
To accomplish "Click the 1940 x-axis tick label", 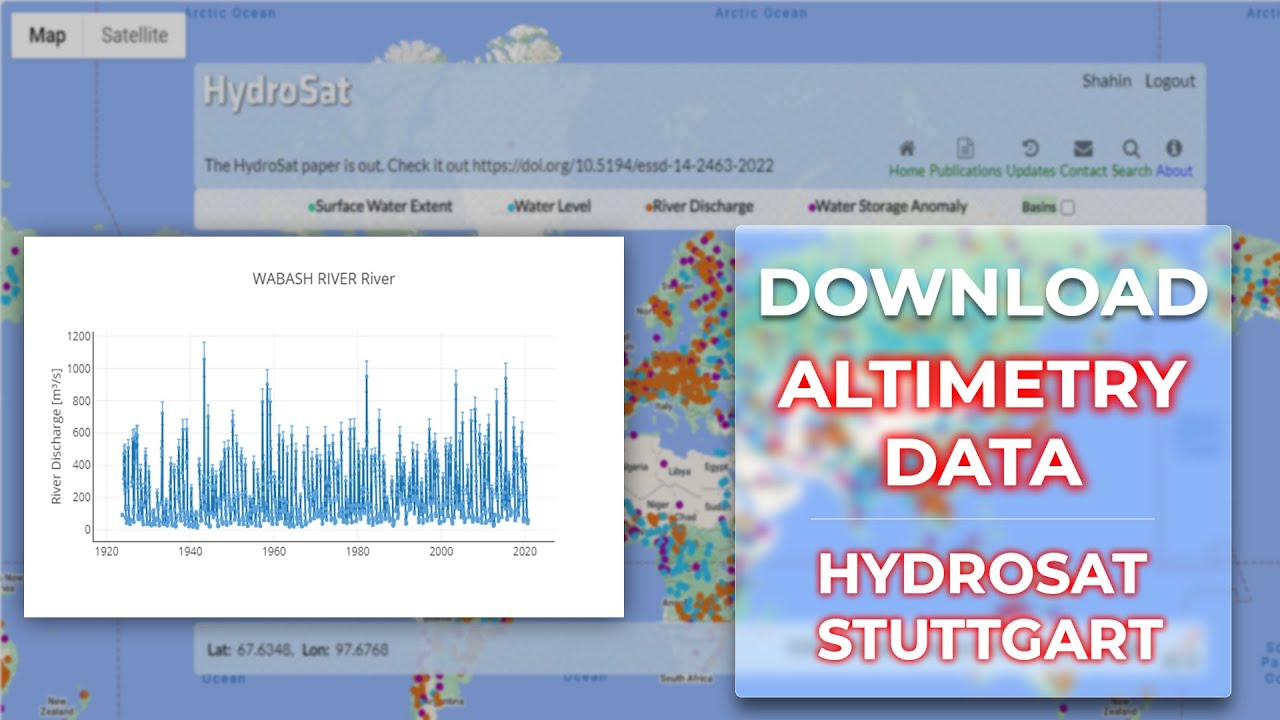I will click(189, 551).
